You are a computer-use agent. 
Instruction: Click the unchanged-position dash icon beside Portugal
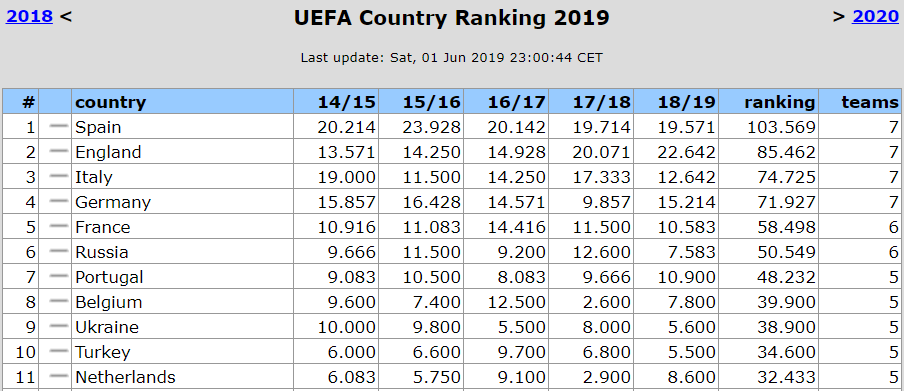pos(59,276)
